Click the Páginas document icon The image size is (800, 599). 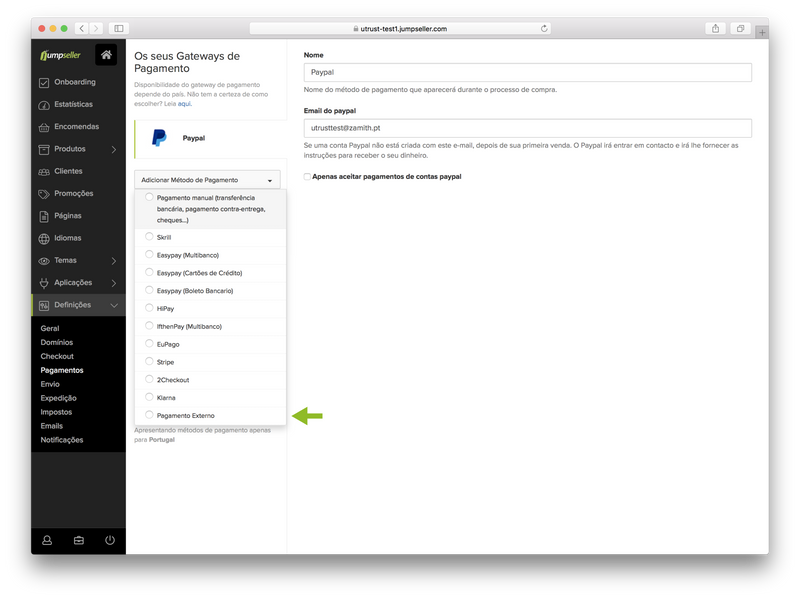(x=44, y=216)
